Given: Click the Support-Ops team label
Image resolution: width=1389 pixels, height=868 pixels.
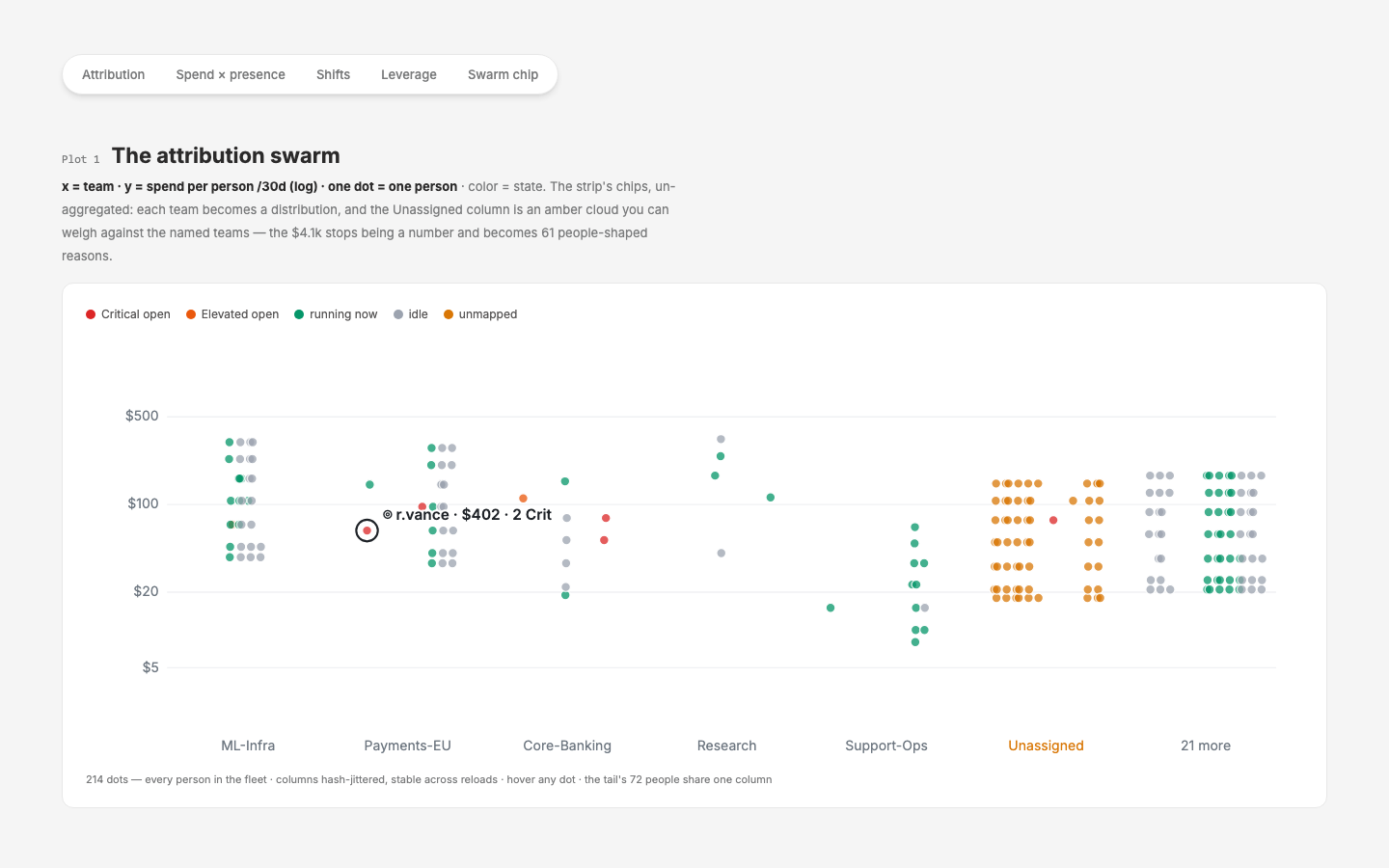Looking at the screenshot, I should pos(886,746).
